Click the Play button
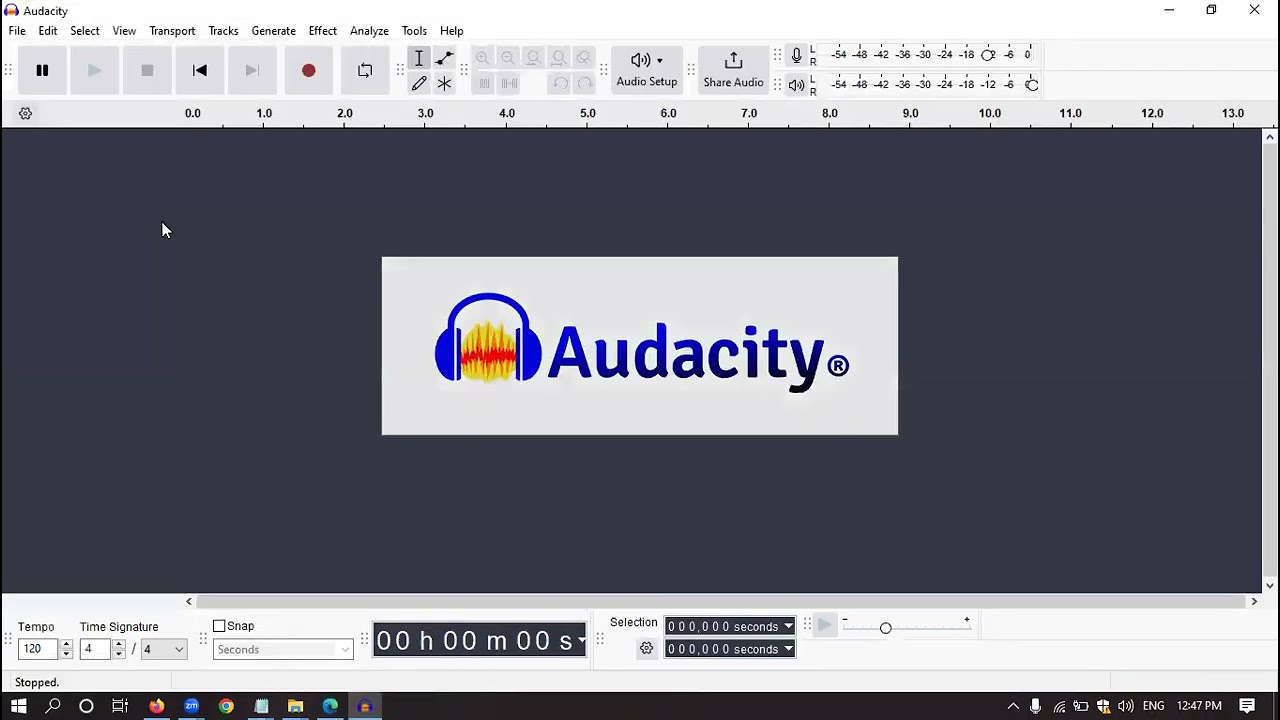The height and width of the screenshot is (720, 1280). click(x=94, y=70)
